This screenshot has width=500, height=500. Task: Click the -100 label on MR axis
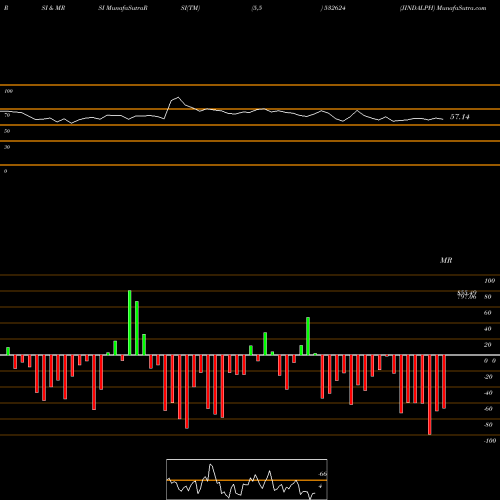tap(490, 441)
